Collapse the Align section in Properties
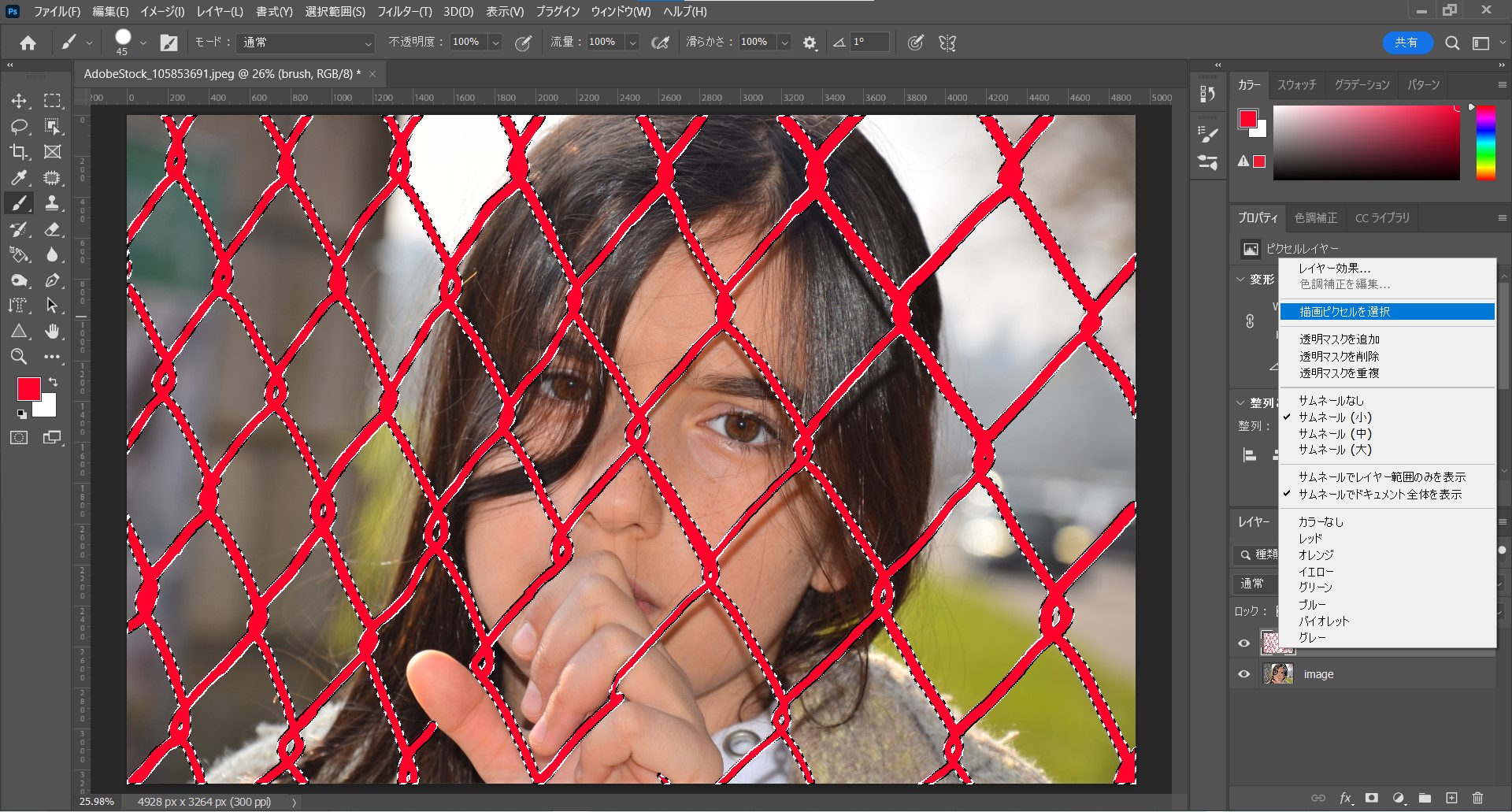 pyautogui.click(x=1240, y=402)
